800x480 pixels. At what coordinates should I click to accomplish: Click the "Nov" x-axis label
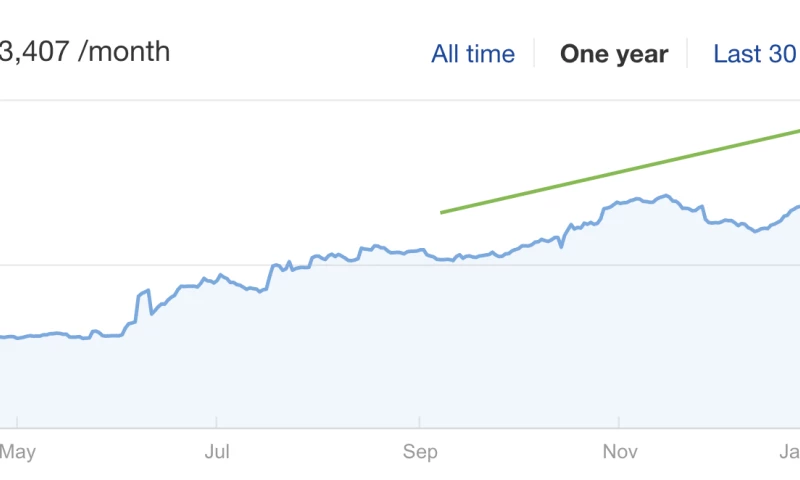click(621, 453)
